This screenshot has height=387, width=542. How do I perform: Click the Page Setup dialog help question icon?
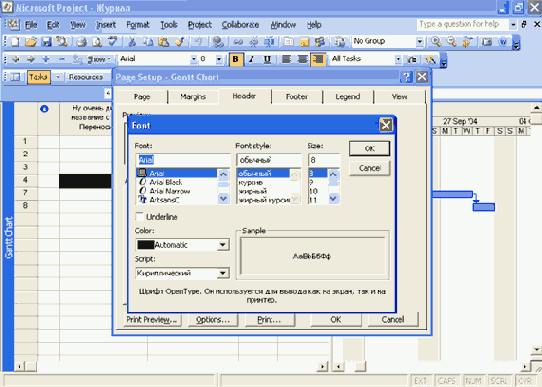tap(406, 77)
